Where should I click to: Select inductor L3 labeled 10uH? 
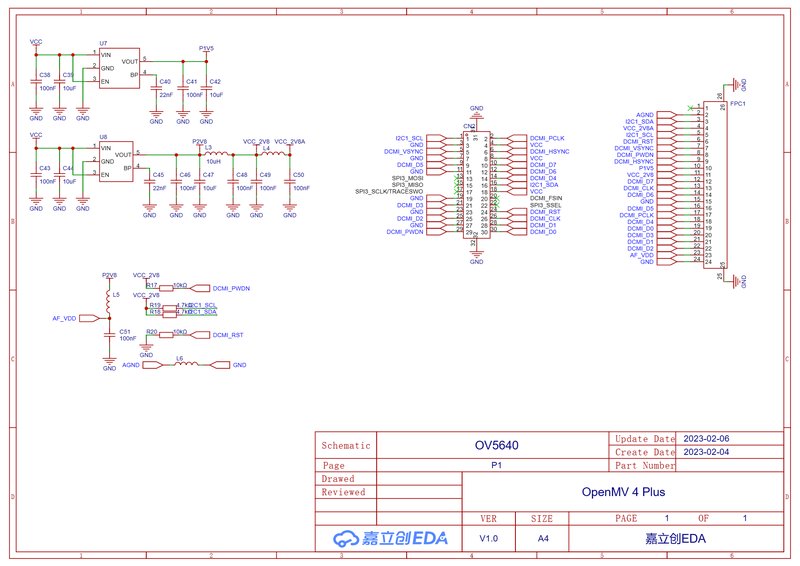(214, 153)
